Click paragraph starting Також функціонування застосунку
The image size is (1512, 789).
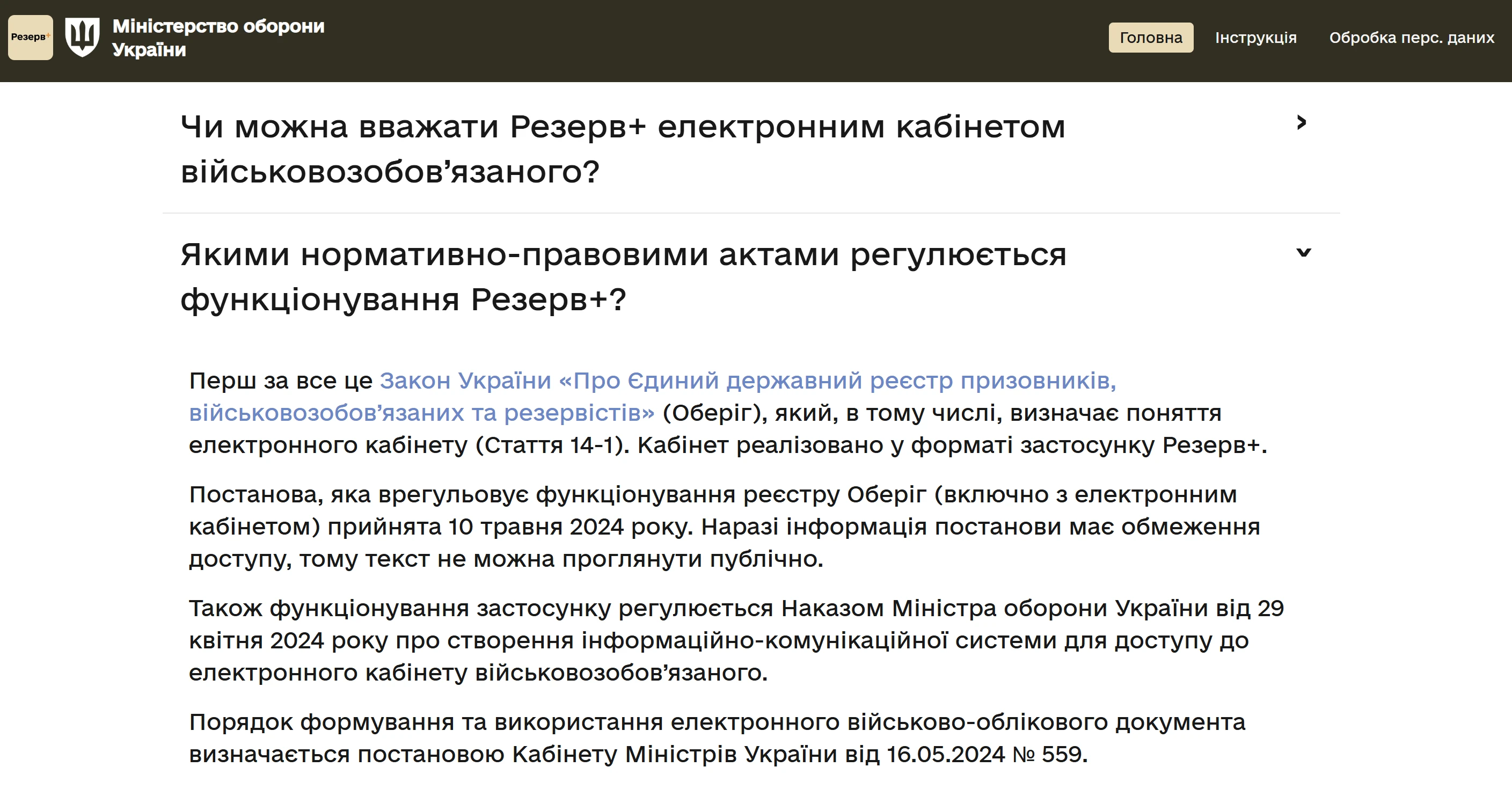click(736, 640)
